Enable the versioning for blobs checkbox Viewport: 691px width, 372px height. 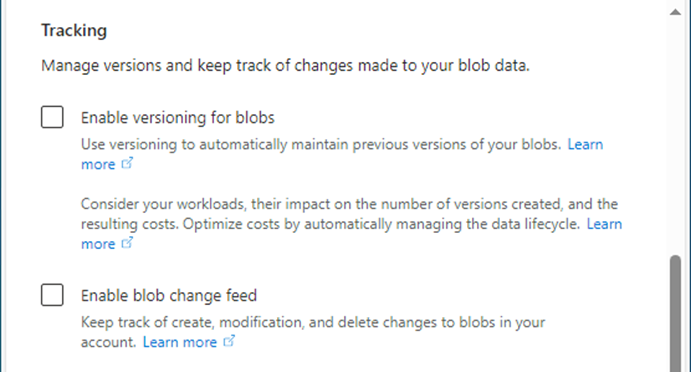coord(52,117)
